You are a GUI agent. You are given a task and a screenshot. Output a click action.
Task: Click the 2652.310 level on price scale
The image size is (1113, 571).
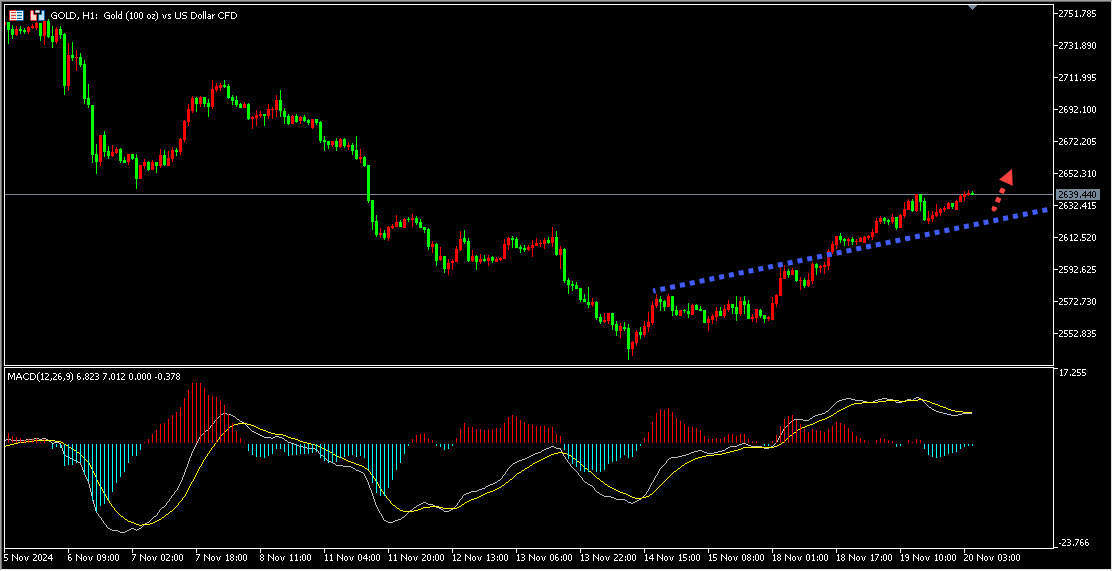click(x=1082, y=174)
